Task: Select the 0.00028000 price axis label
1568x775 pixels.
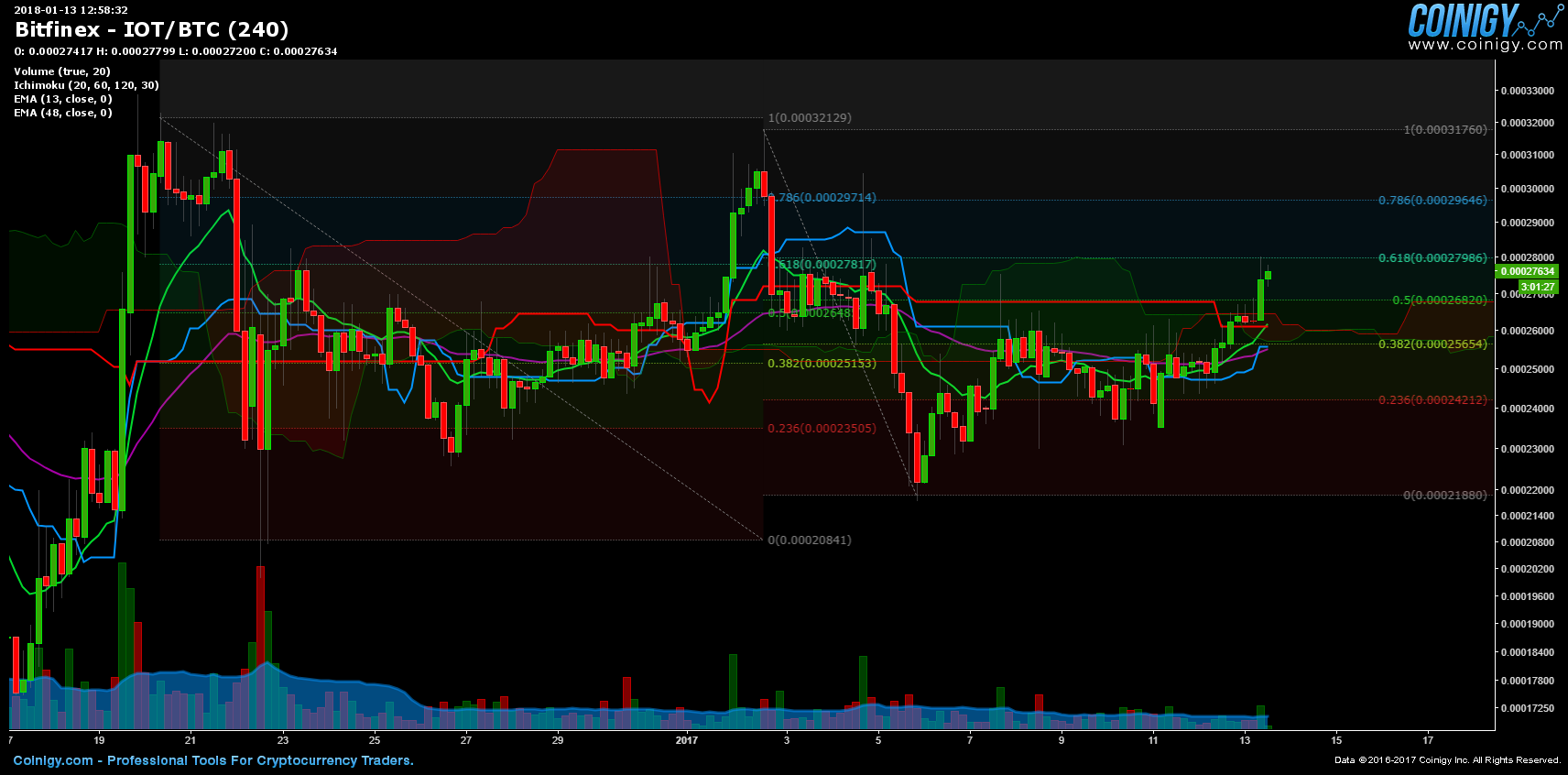Action: [1528, 257]
